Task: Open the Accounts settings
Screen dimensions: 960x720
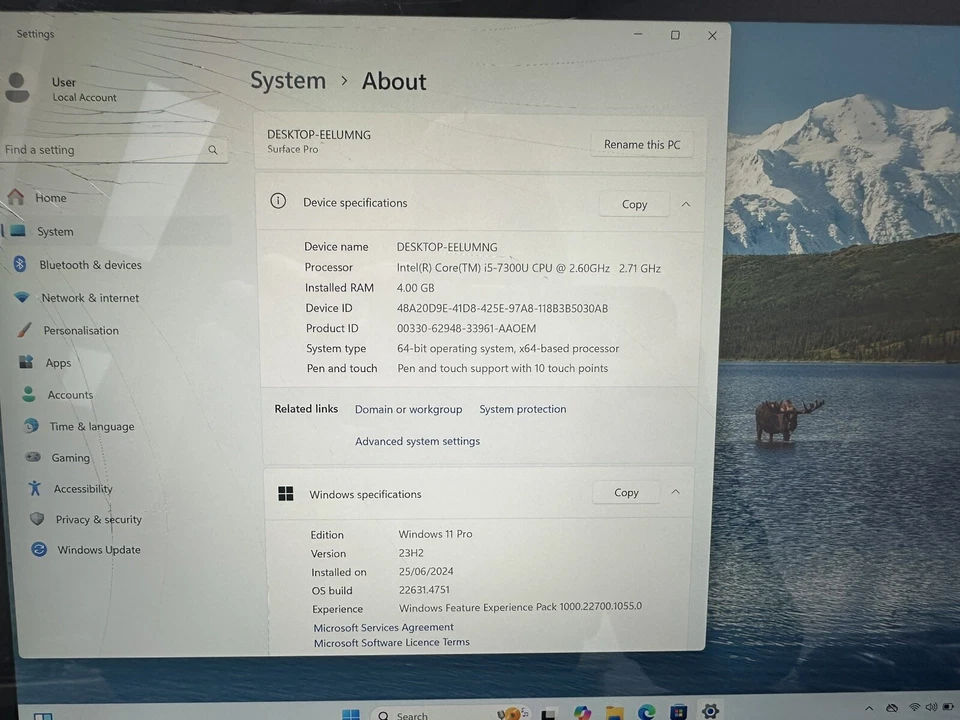Action: 69,394
